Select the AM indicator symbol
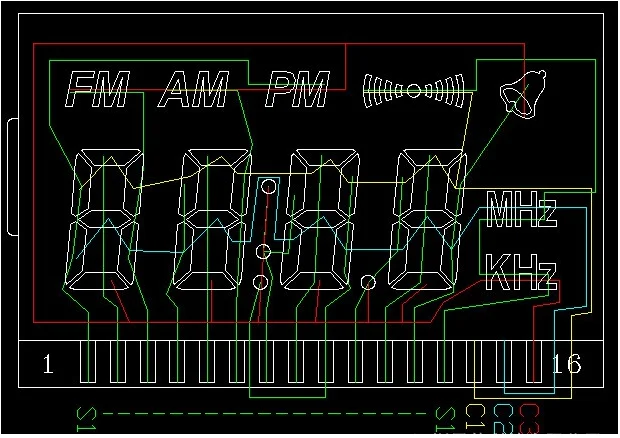This screenshot has height=438, width=620. point(194,89)
